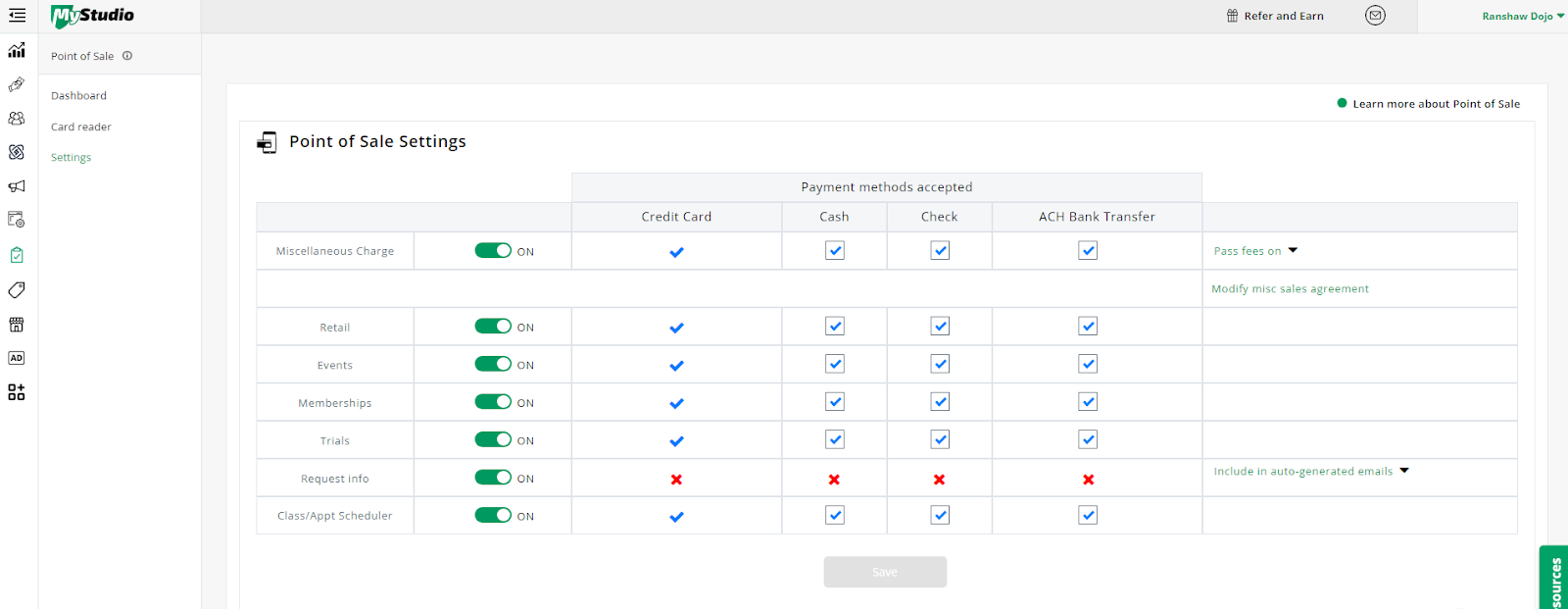
Task: Uncheck ACH Bank Transfer for Retail
Action: click(1088, 326)
